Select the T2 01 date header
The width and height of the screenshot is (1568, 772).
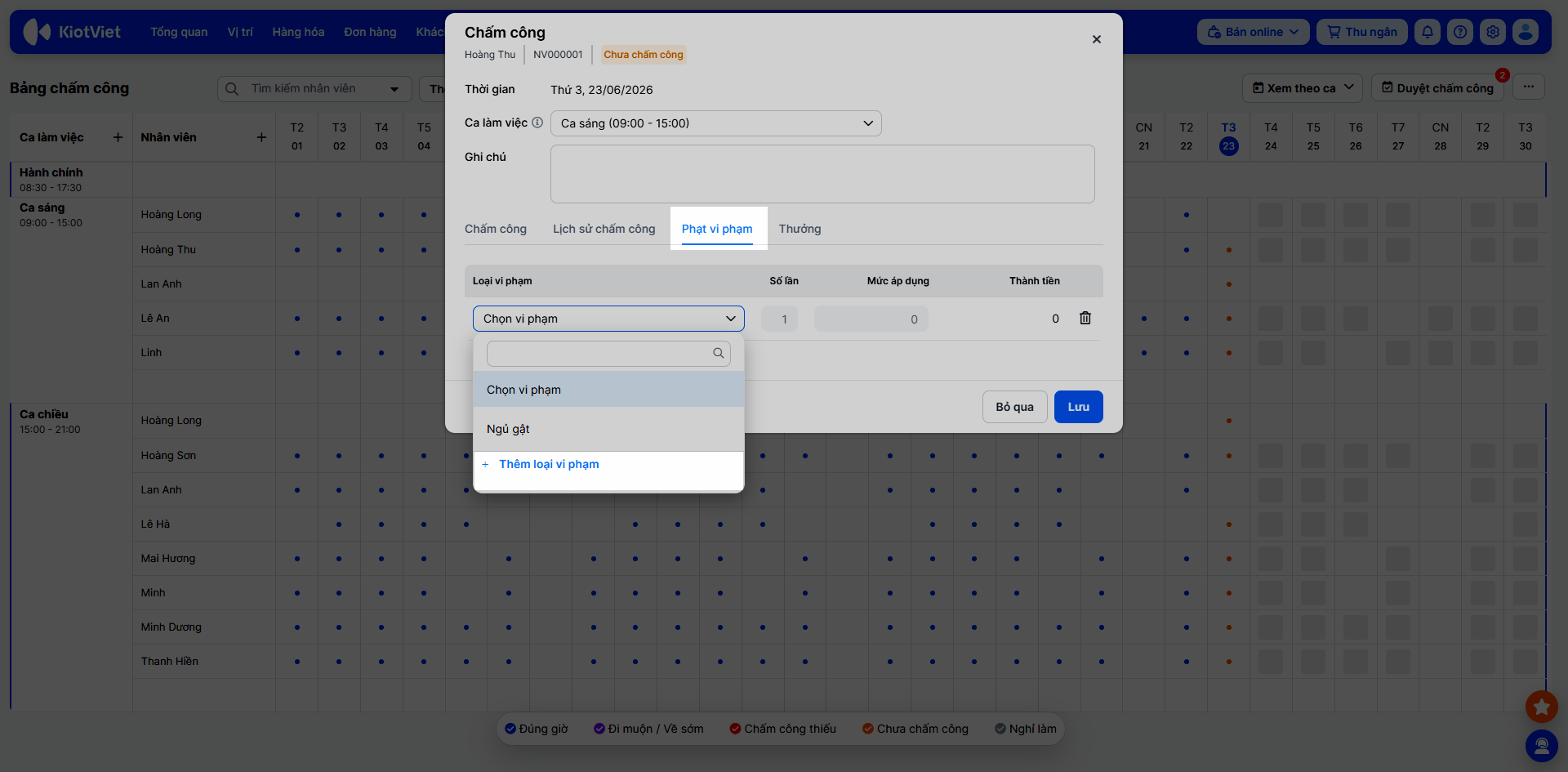pos(296,137)
